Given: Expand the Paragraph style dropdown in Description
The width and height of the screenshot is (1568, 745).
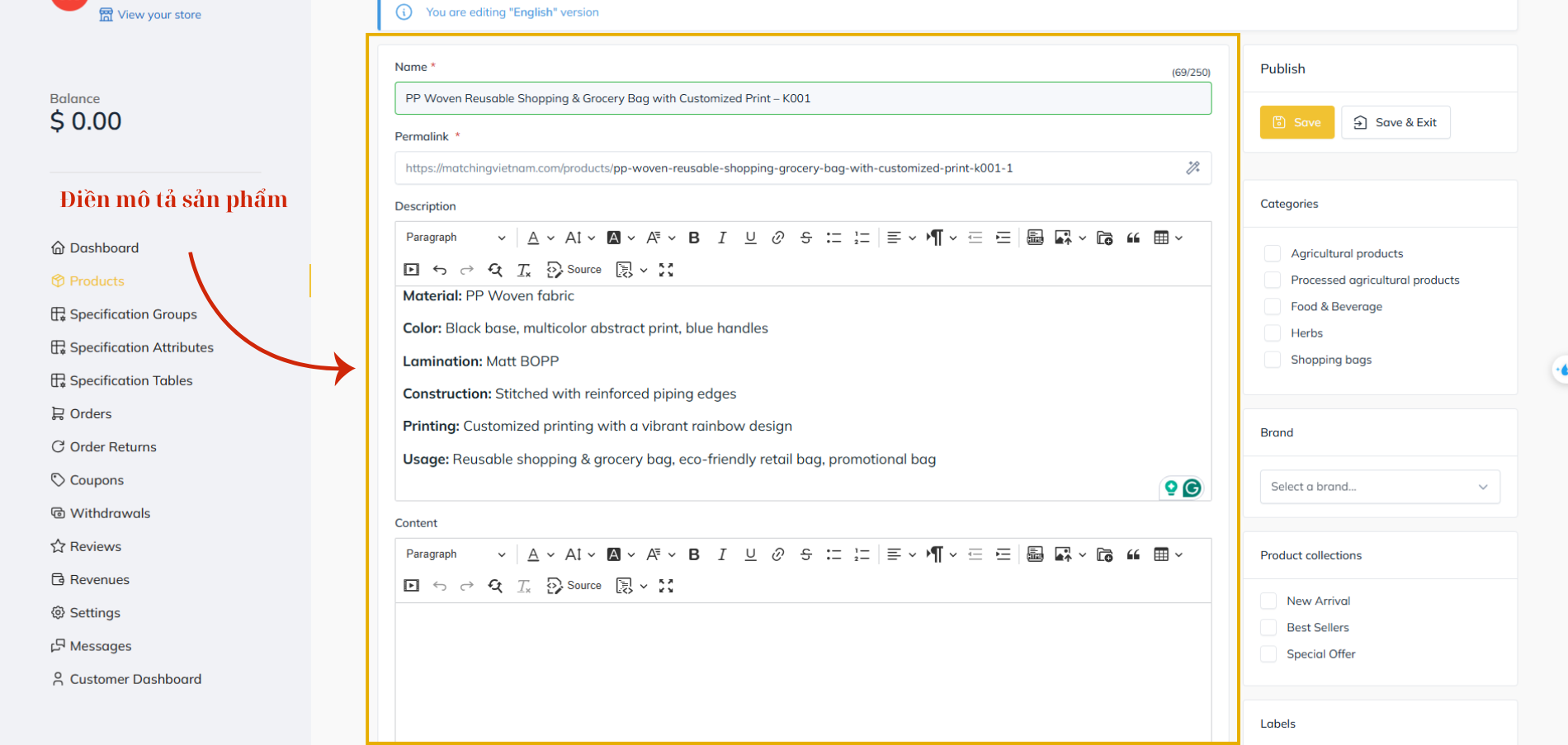Looking at the screenshot, I should (455, 238).
